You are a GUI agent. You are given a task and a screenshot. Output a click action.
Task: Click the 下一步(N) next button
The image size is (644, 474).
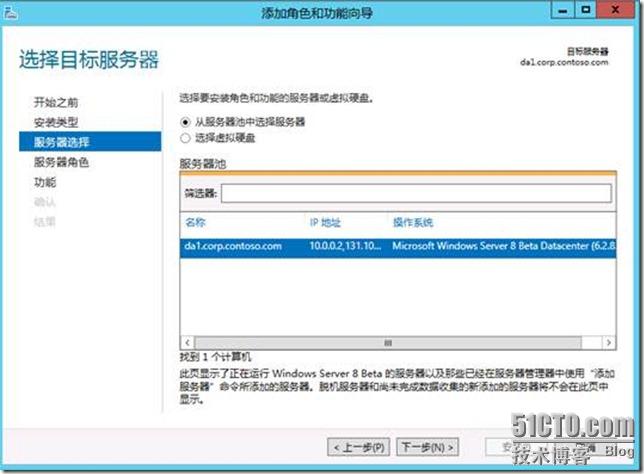pyautogui.click(x=427, y=447)
